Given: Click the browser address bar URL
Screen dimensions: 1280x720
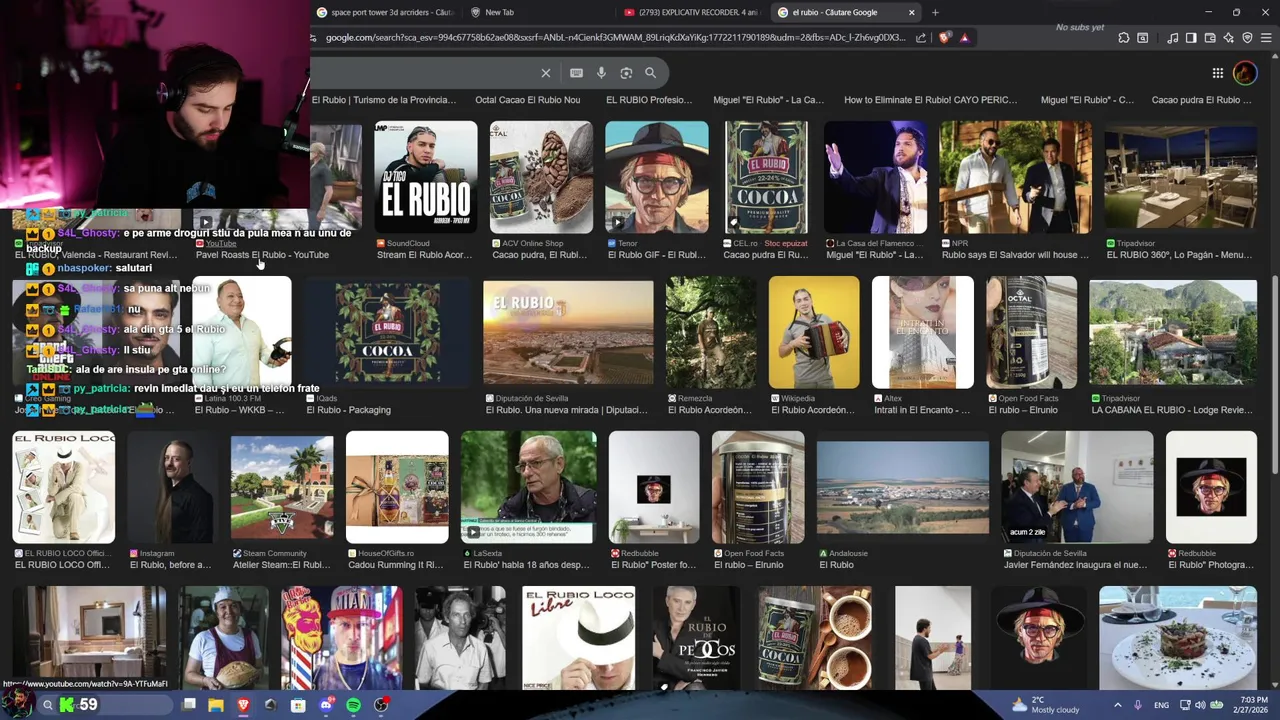Looking at the screenshot, I should click(x=615, y=38).
